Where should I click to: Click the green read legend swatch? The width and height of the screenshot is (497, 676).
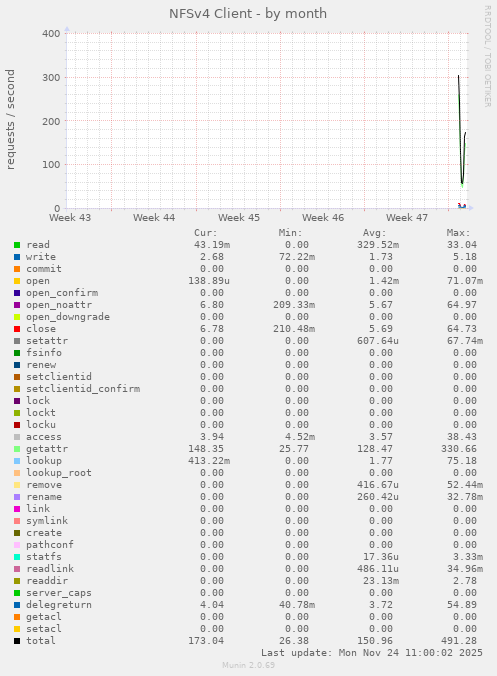tap(17, 245)
